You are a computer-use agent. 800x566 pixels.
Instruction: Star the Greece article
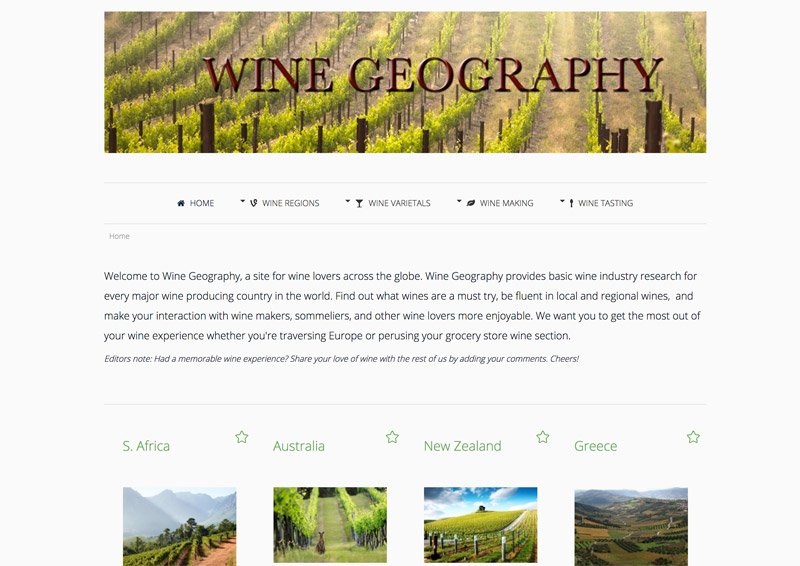coord(693,437)
